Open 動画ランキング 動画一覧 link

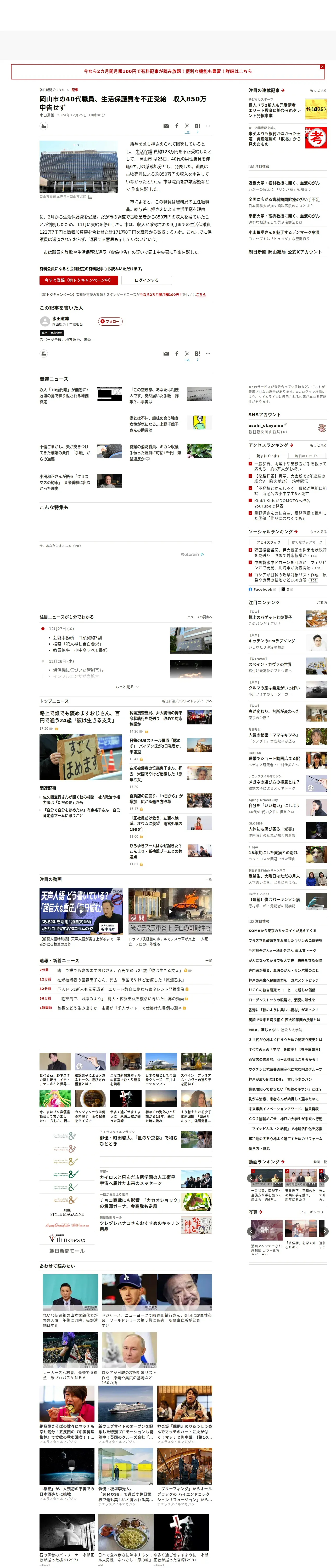320,1162
